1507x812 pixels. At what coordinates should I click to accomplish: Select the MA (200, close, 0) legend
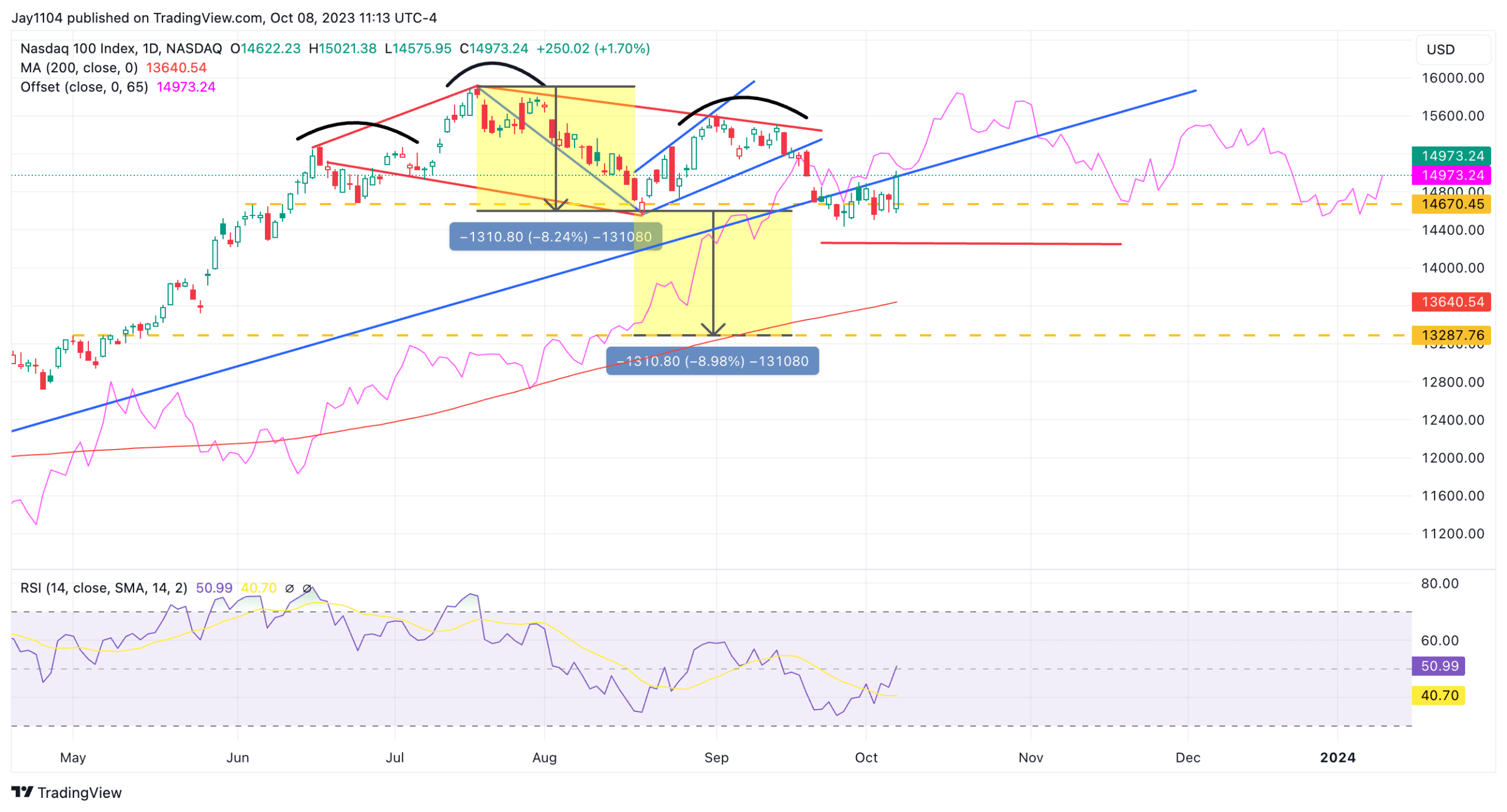pos(79,68)
